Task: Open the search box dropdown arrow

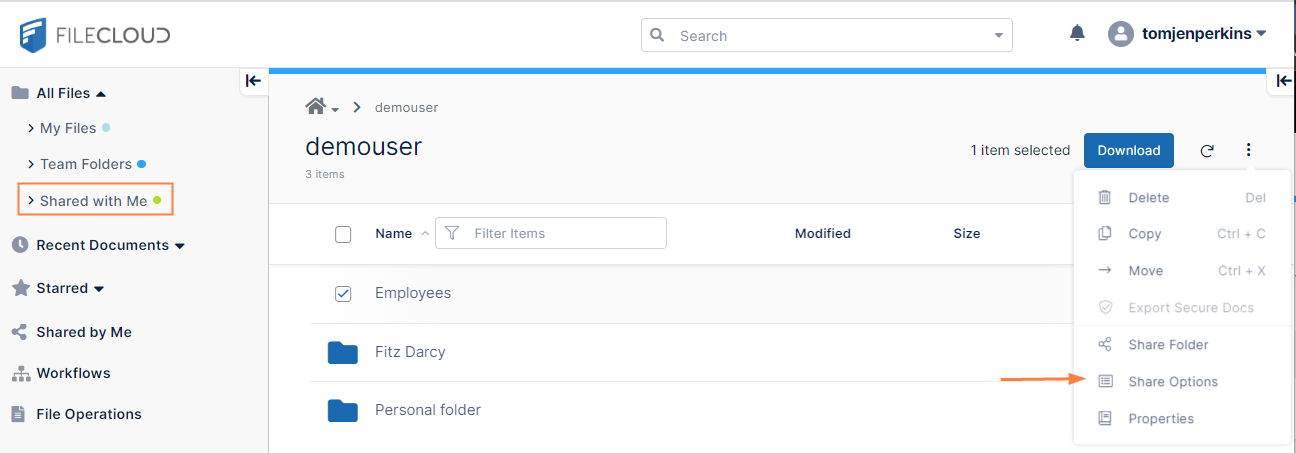Action: pyautogui.click(x=998, y=36)
